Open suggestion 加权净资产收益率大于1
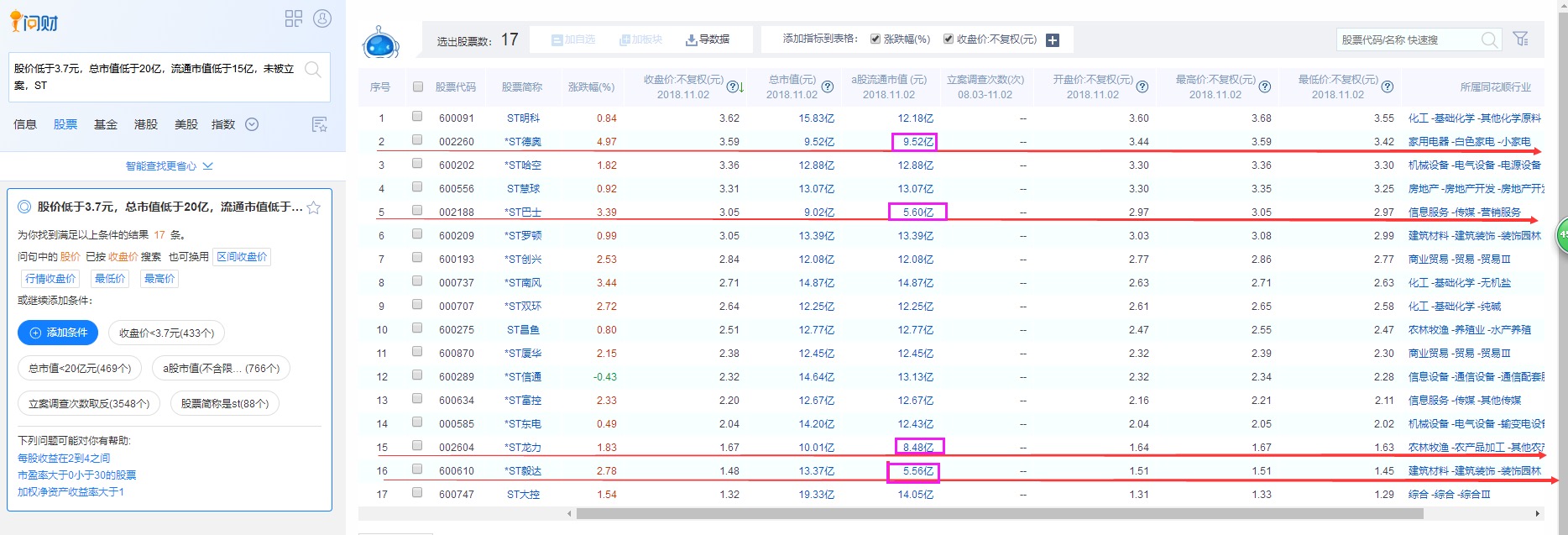The width and height of the screenshot is (1568, 535). click(71, 492)
